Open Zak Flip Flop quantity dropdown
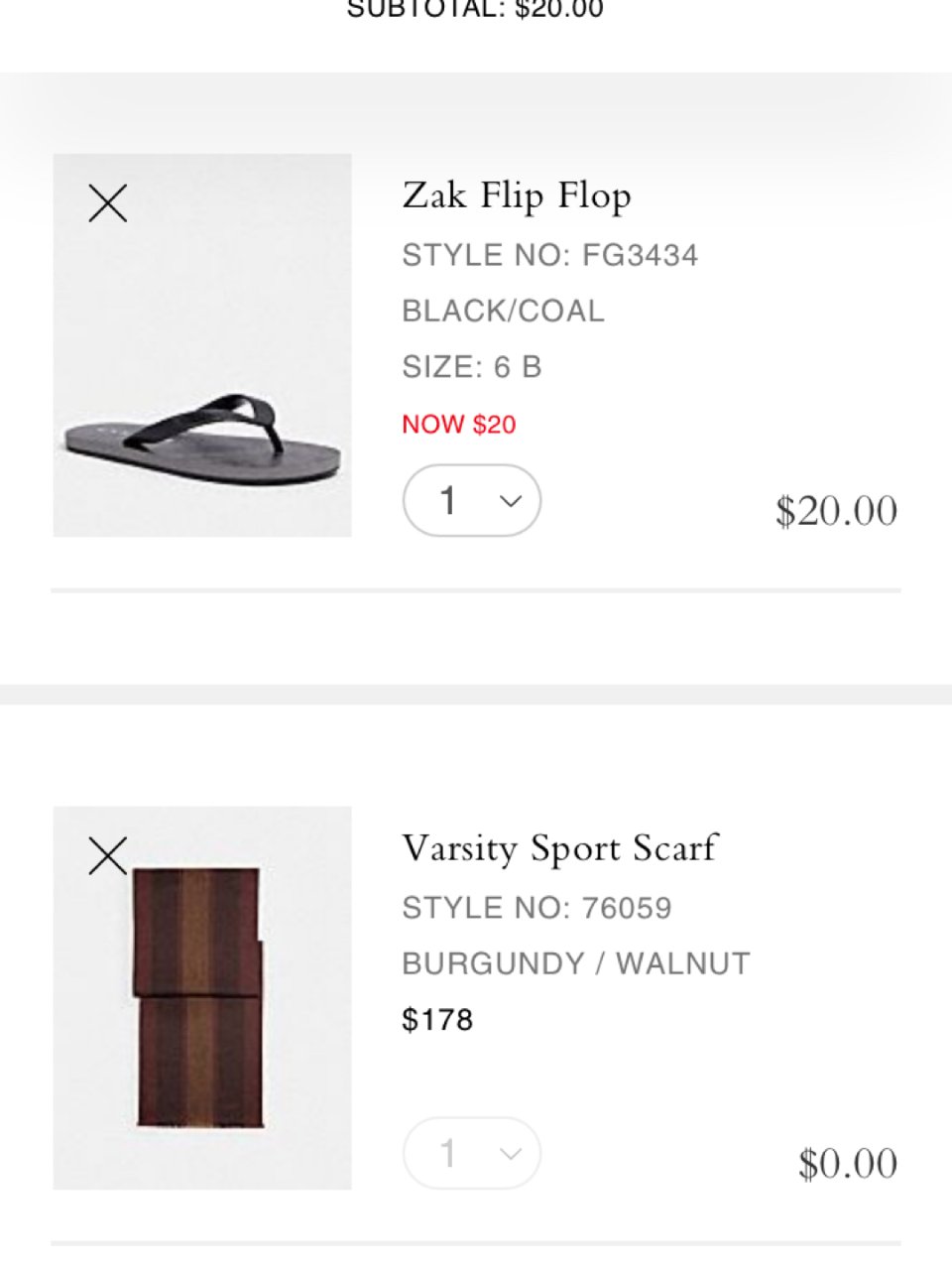The width and height of the screenshot is (952, 1270). pyautogui.click(x=471, y=501)
